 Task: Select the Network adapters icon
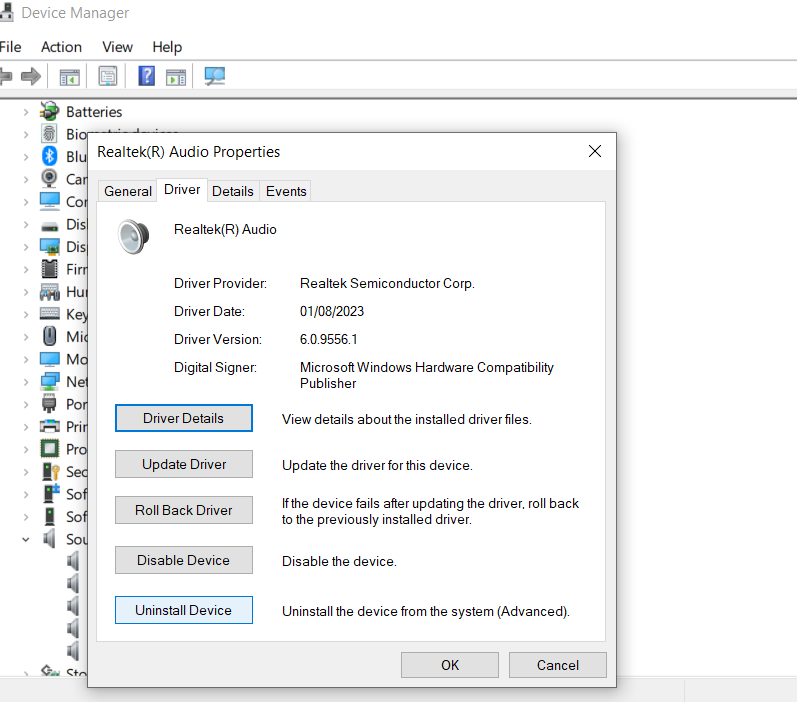click(49, 381)
